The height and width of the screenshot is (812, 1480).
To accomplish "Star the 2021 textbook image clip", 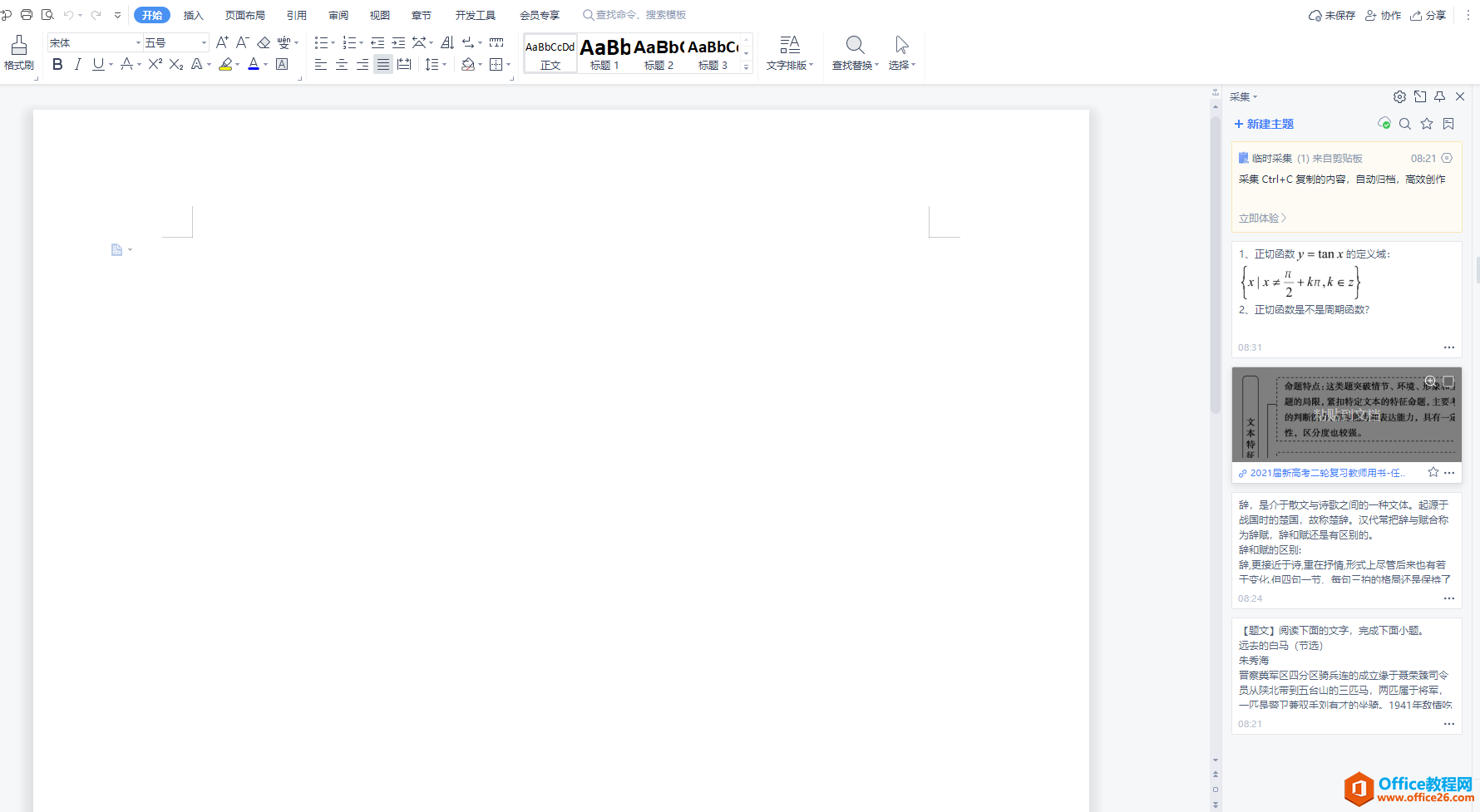I will (x=1433, y=472).
